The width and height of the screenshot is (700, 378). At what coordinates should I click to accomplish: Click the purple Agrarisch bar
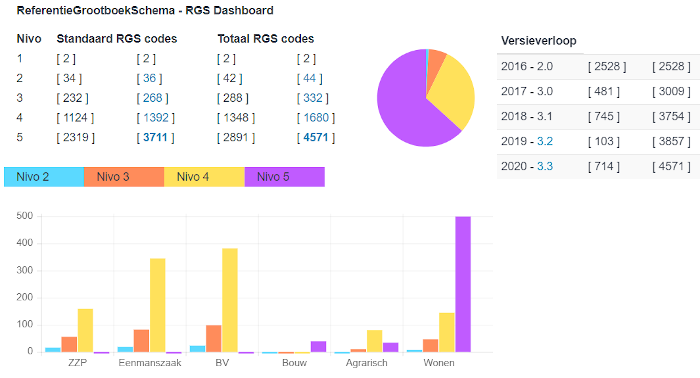(x=391, y=348)
